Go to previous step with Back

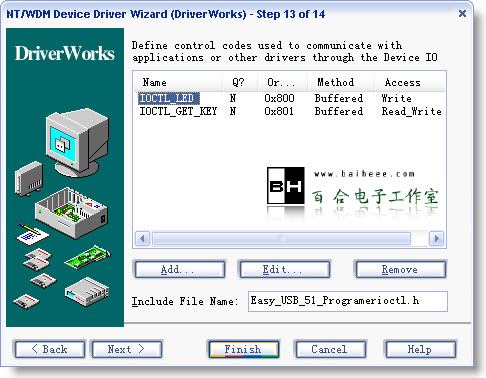point(49,349)
